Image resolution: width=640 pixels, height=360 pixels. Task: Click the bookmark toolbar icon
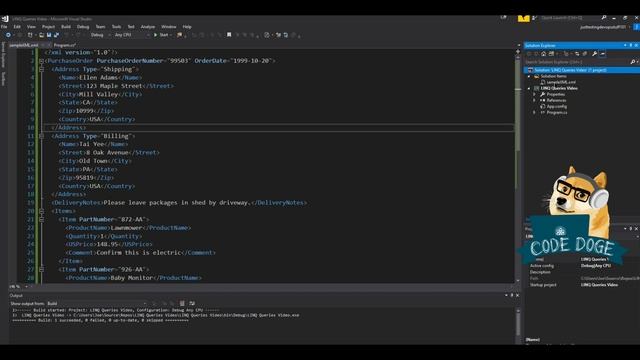click(x=229, y=35)
